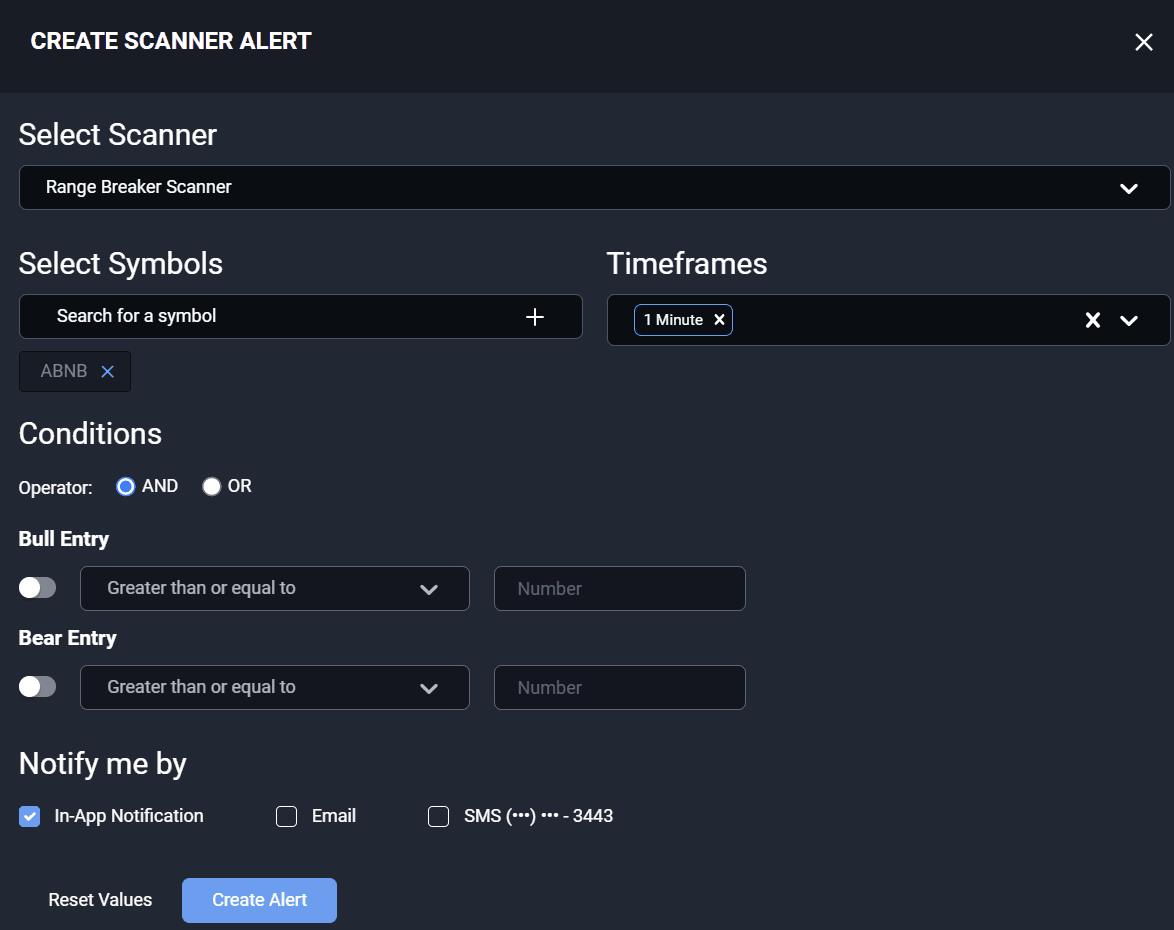This screenshot has height=930, width=1174.
Task: Clear all selected timeframes
Action: [1092, 320]
